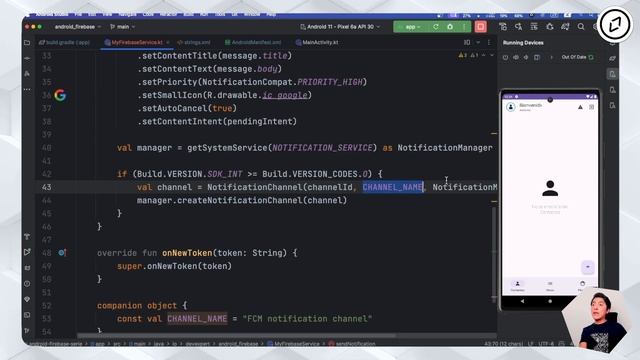Viewport: 640px width, 360px height.
Task: Open the main branch dropdown
Action: [122, 27]
